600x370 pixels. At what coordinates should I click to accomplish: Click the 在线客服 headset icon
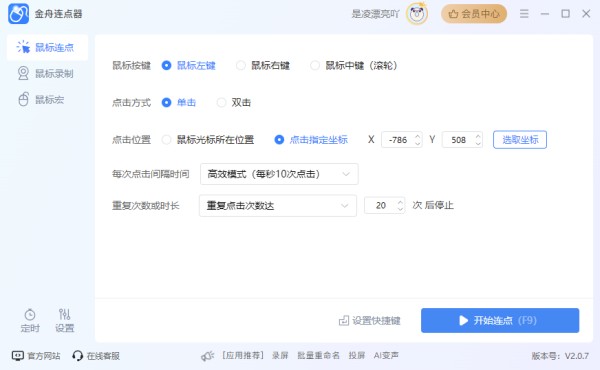77,356
